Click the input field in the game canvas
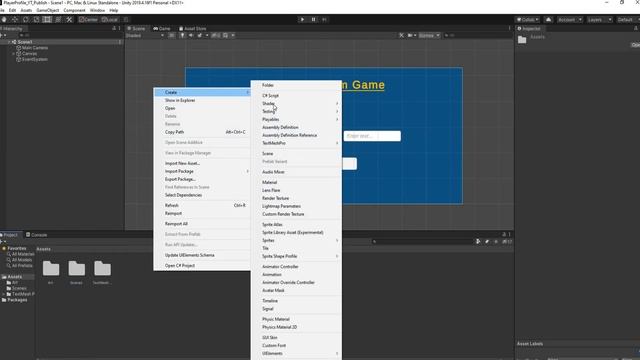 point(372,136)
